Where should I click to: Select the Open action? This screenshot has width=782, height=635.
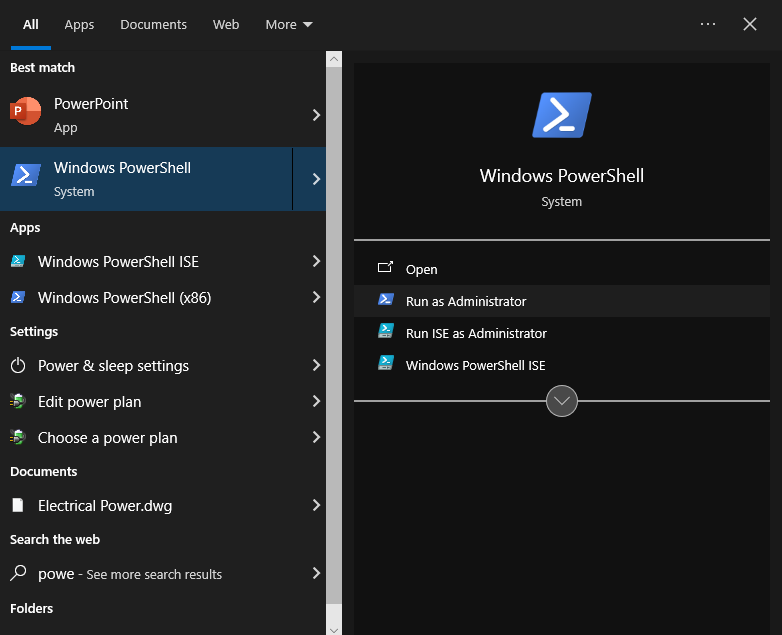click(x=562, y=269)
